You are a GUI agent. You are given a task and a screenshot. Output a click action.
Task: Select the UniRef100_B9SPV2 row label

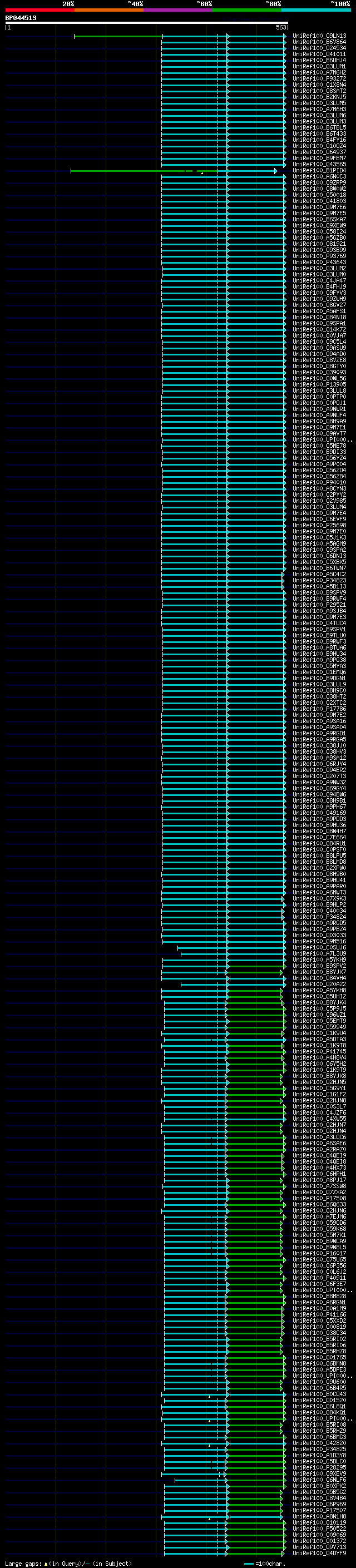pyautogui.click(x=319, y=966)
